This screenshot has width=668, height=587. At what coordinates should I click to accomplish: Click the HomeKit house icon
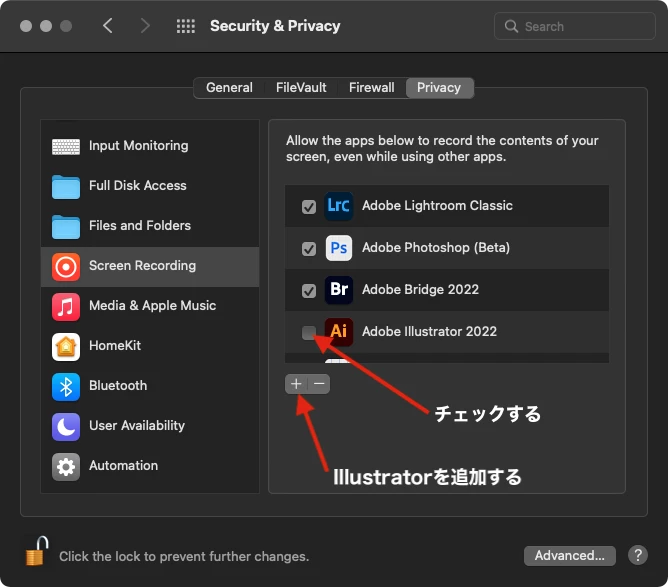[66, 347]
